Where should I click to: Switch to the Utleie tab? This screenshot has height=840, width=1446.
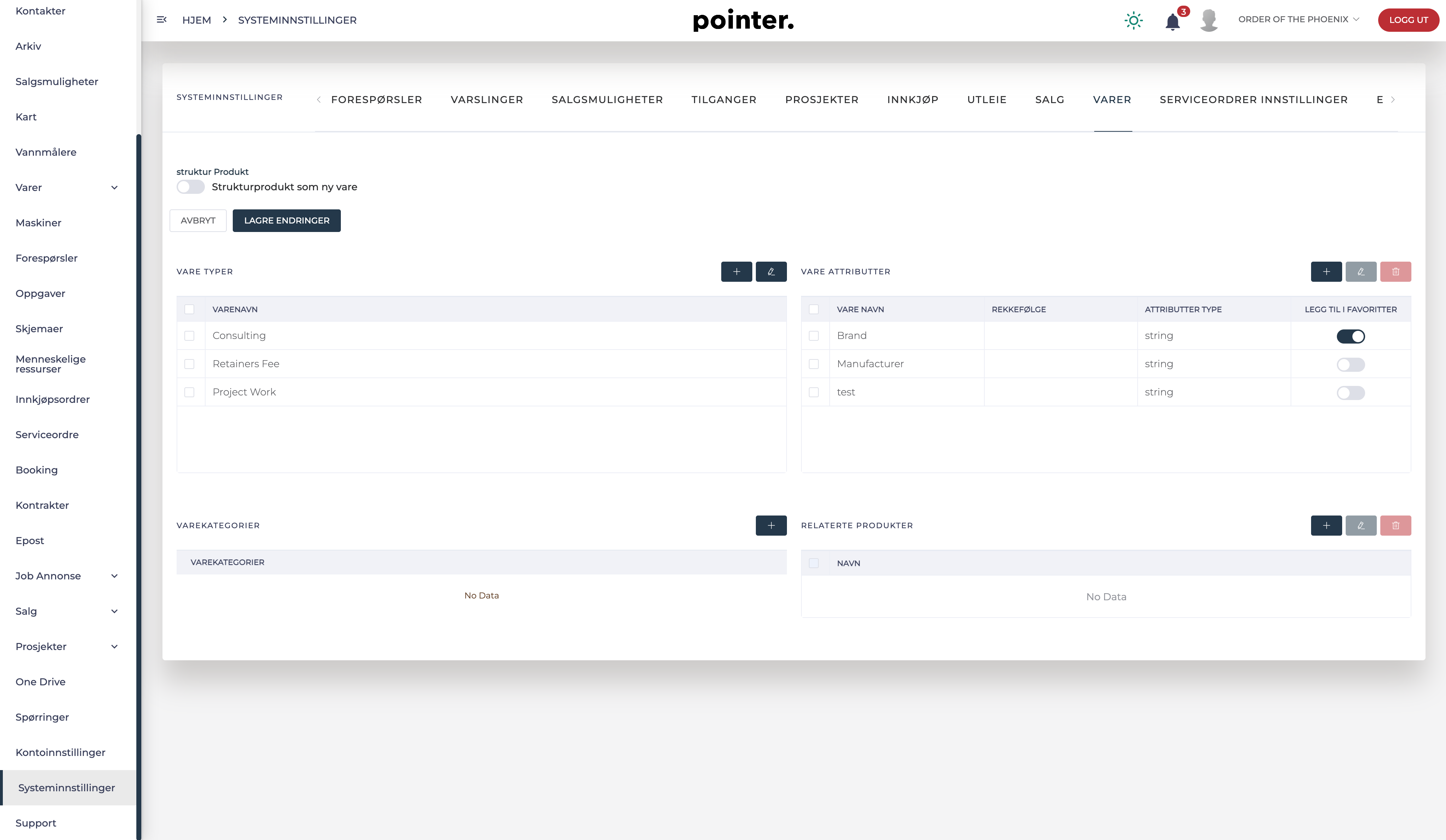tap(986, 100)
